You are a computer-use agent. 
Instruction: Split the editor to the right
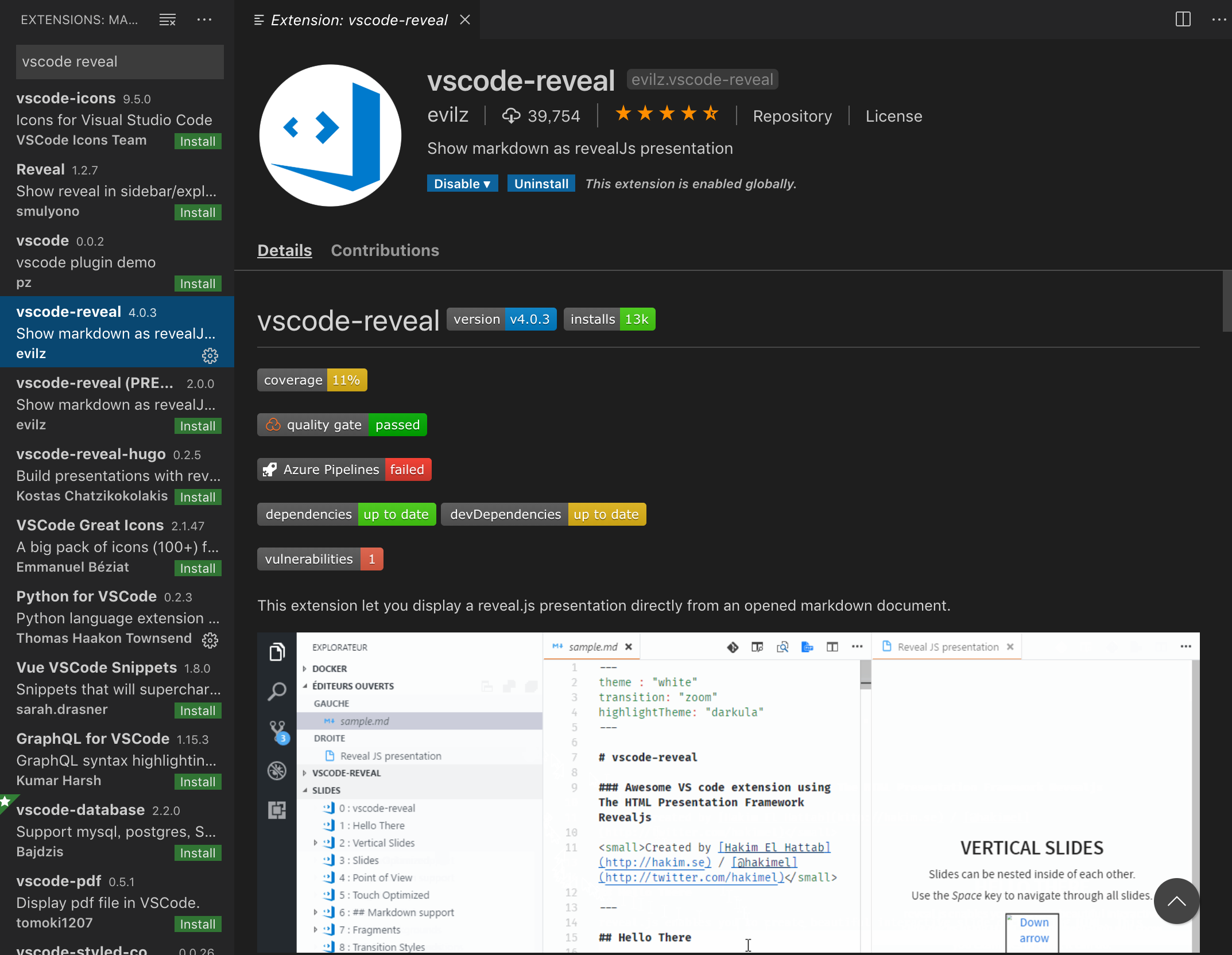pos(1183,20)
